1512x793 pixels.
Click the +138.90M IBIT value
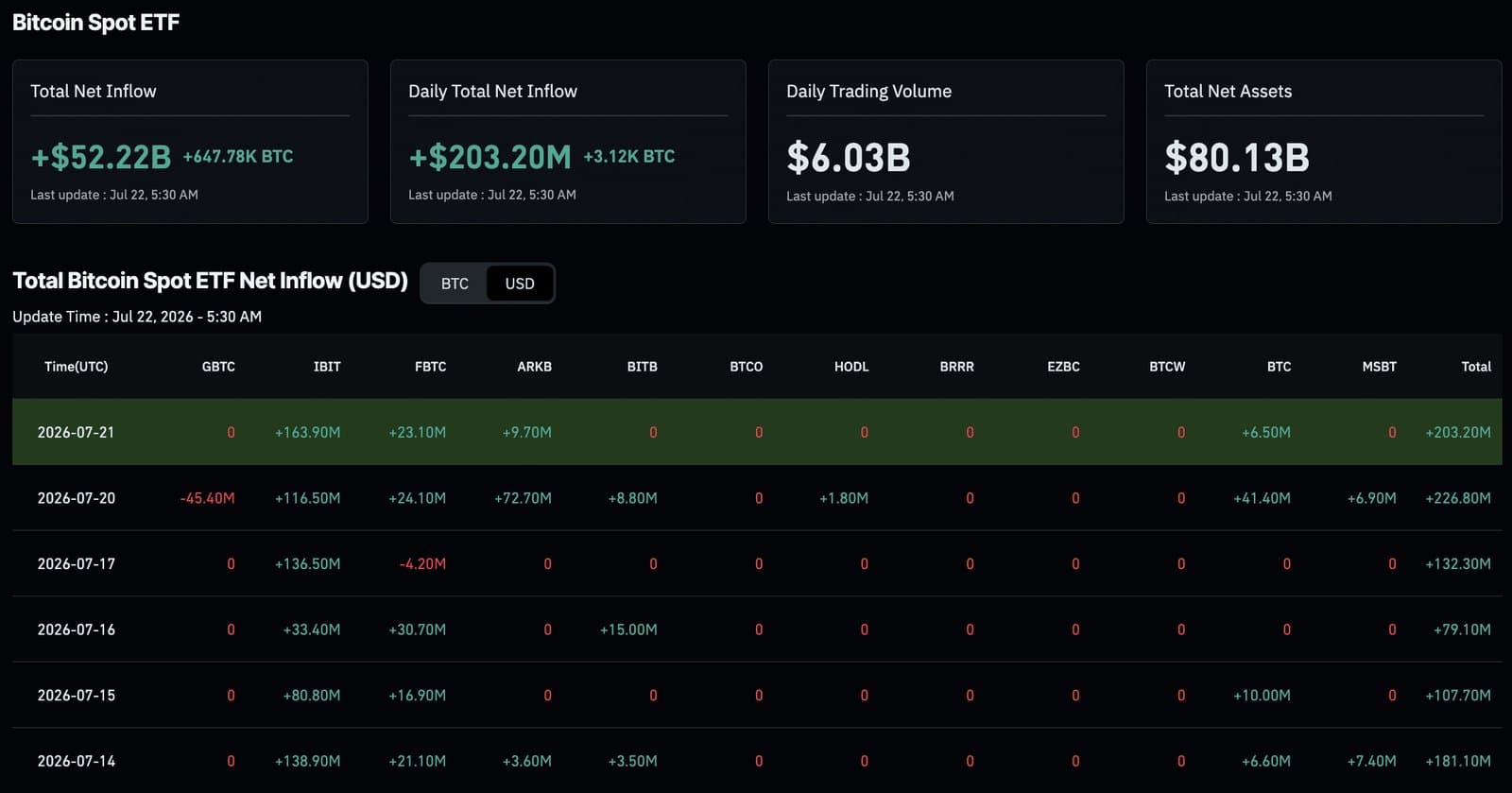click(x=307, y=761)
